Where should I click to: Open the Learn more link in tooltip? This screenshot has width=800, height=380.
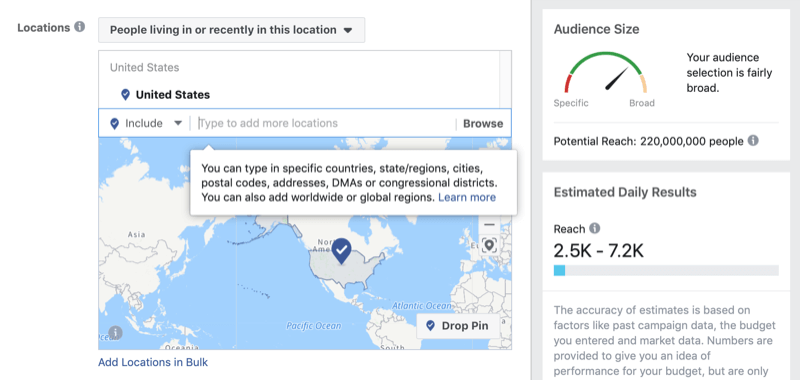click(467, 197)
